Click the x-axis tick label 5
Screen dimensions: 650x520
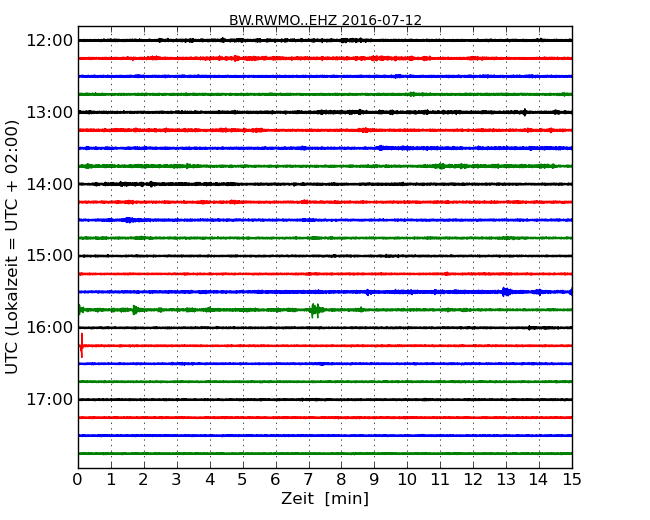(x=243, y=480)
